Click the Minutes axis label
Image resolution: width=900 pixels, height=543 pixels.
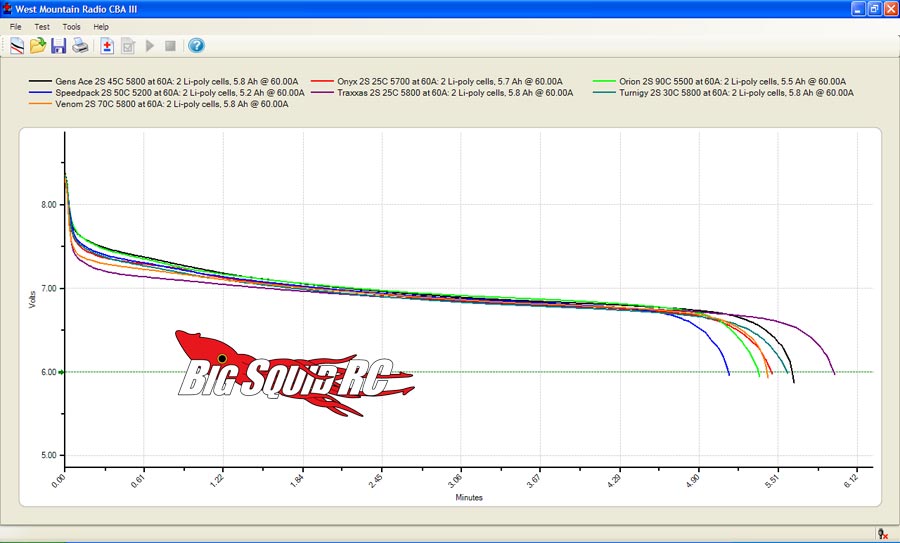pyautogui.click(x=469, y=498)
